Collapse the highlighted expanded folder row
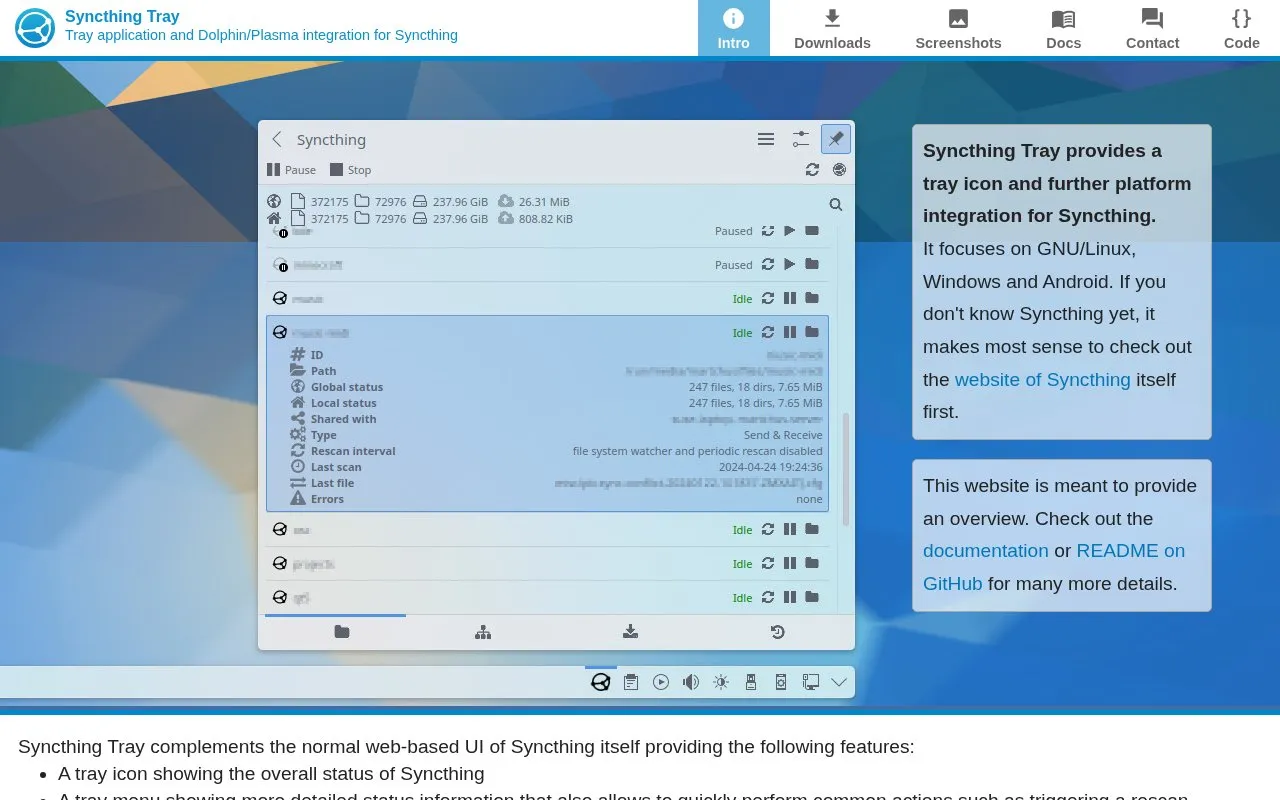 click(x=547, y=332)
